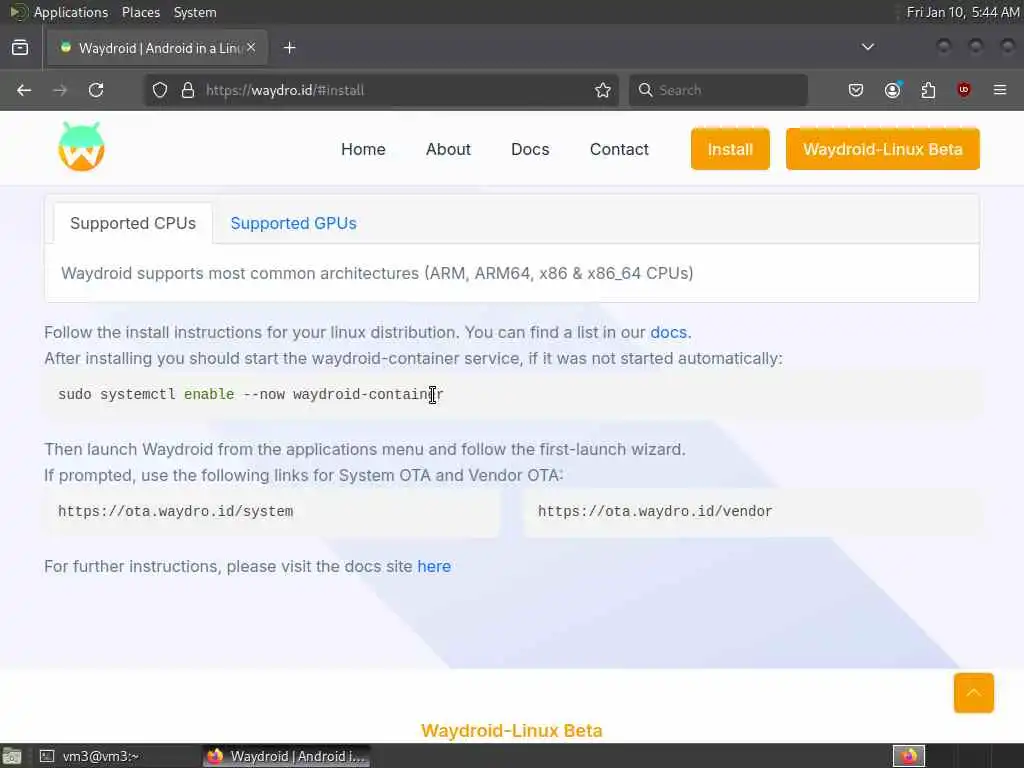Open the About nav link
This screenshot has height=768, width=1024.
coord(448,150)
